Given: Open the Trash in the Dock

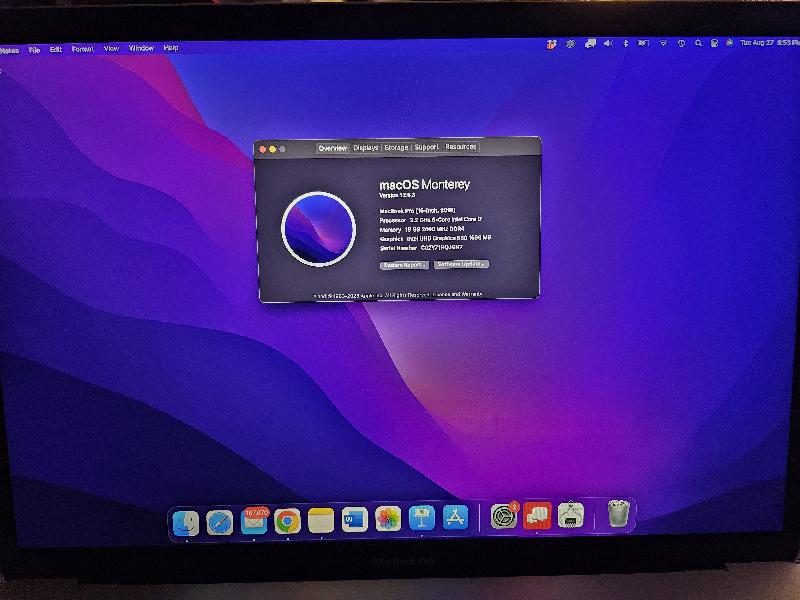Looking at the screenshot, I should [618, 513].
